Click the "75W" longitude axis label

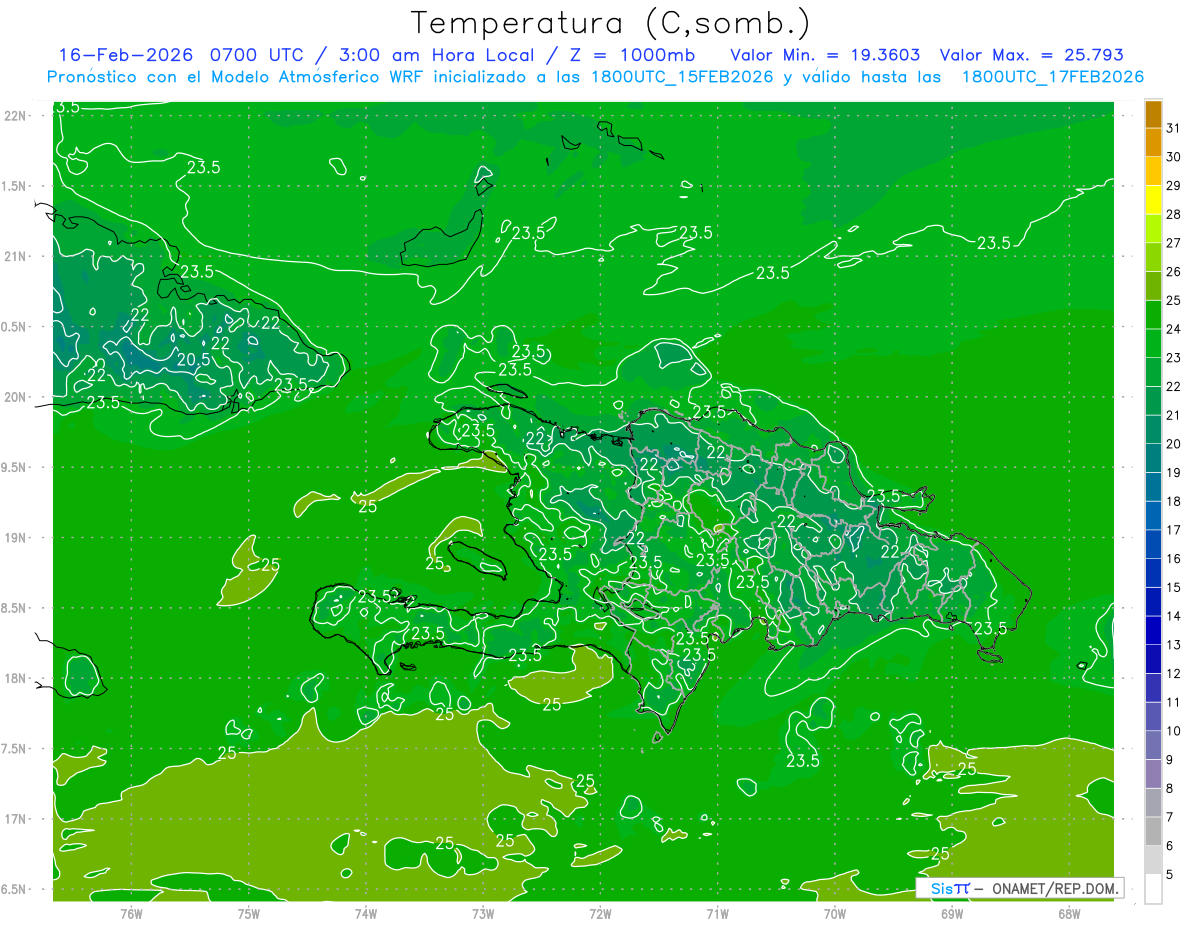[248, 914]
